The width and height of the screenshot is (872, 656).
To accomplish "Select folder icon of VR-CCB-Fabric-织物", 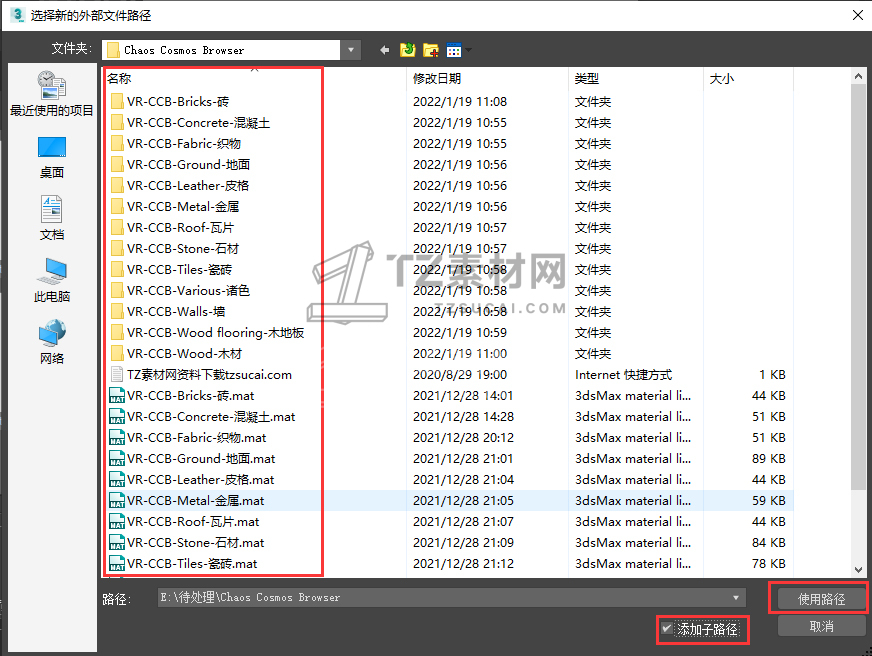I will point(117,143).
